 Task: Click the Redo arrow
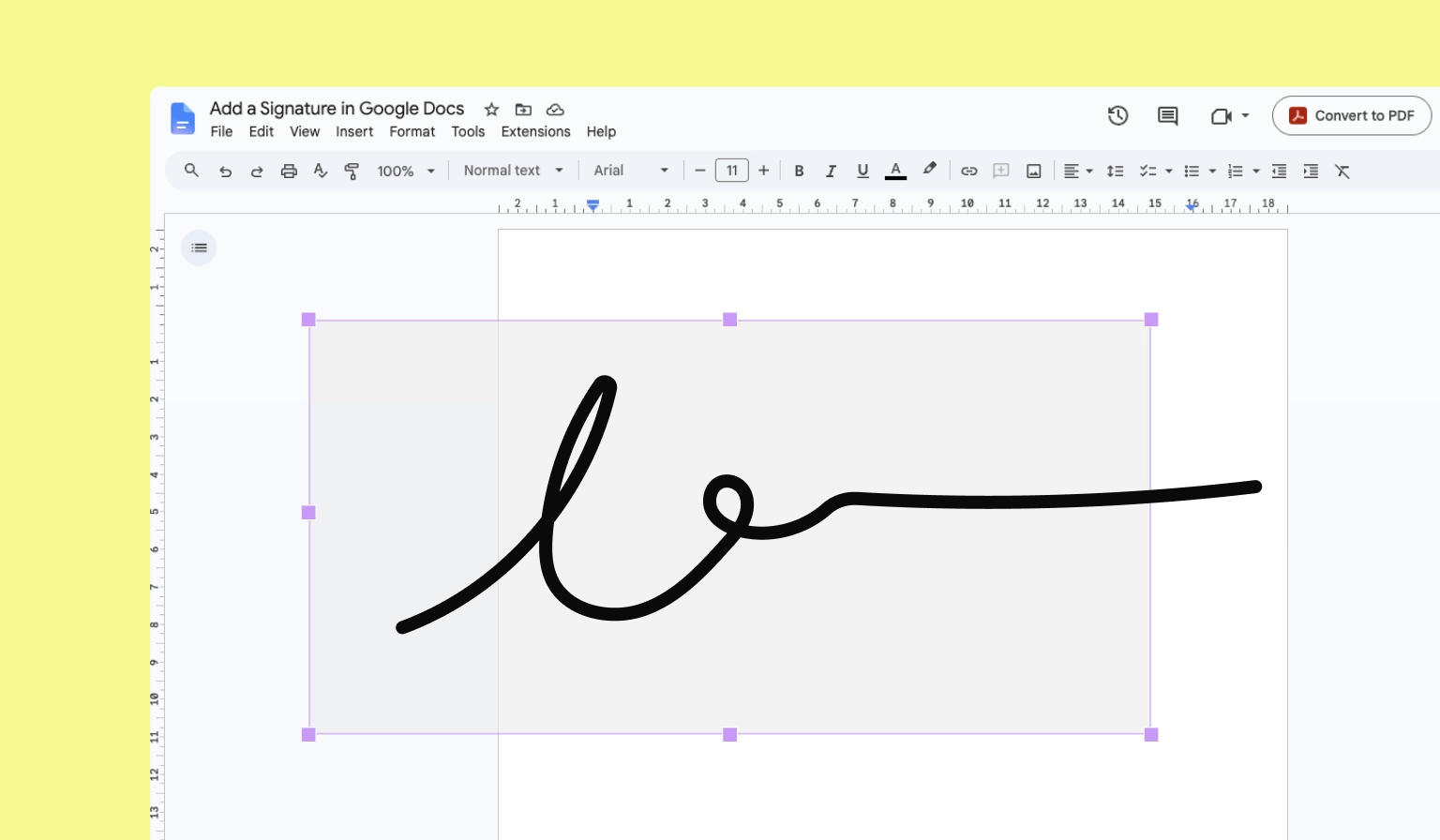point(257,171)
